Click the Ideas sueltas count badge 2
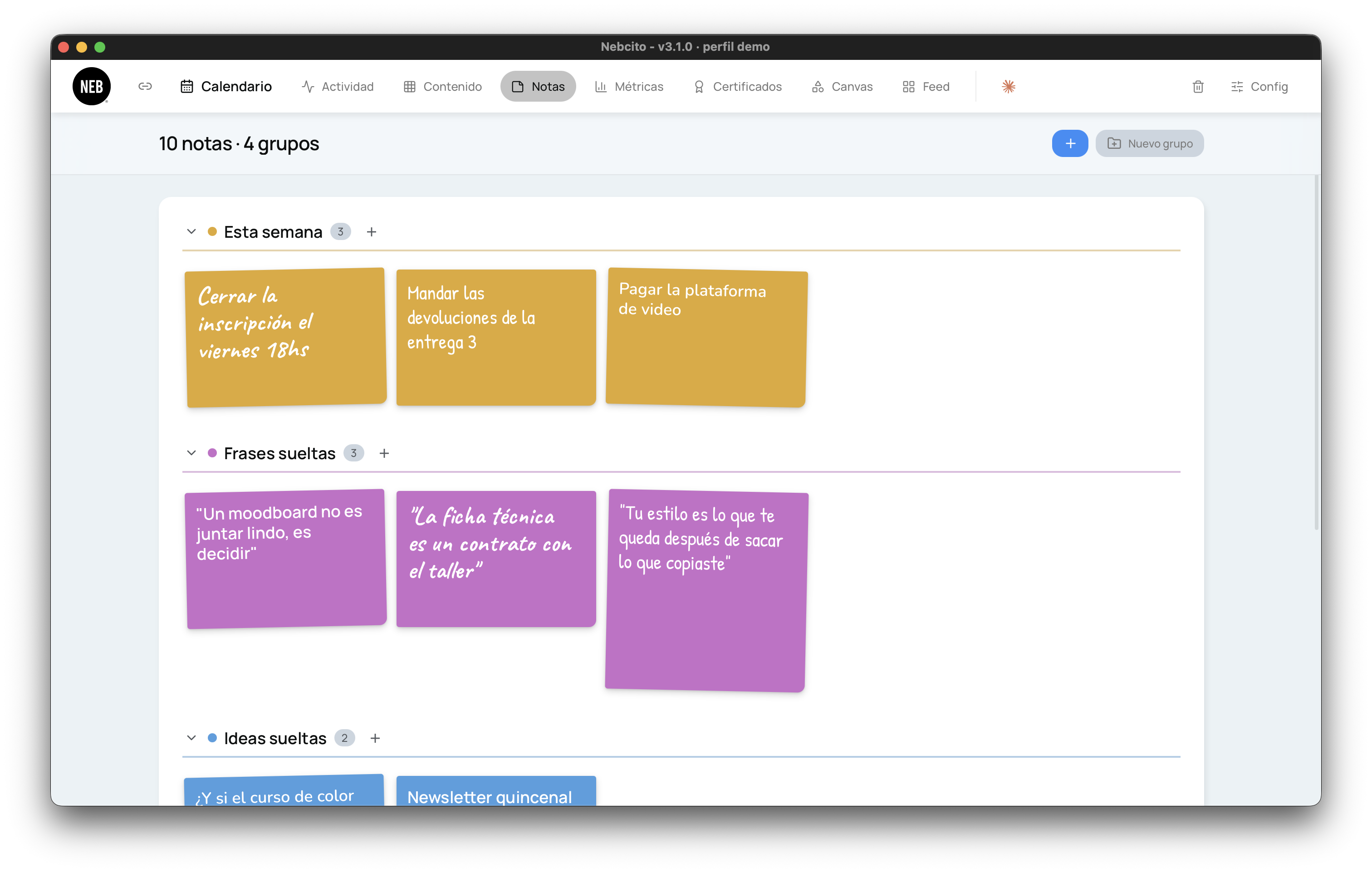Screen dimensions: 1372x873 [344, 738]
